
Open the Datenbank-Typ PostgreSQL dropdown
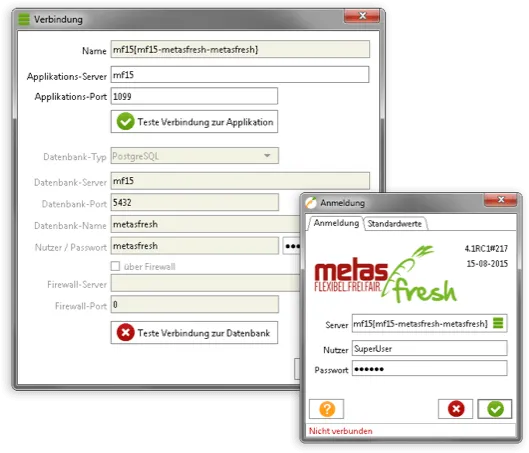[195, 155]
